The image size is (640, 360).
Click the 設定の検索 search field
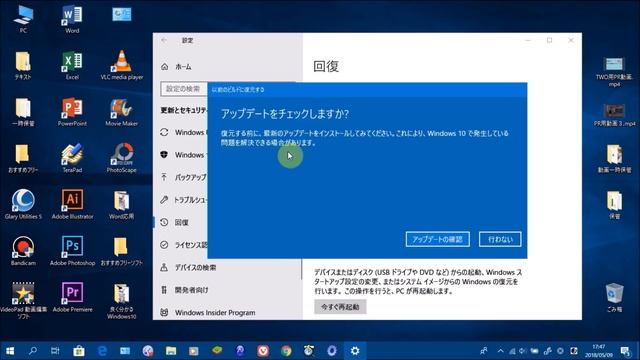(184, 89)
